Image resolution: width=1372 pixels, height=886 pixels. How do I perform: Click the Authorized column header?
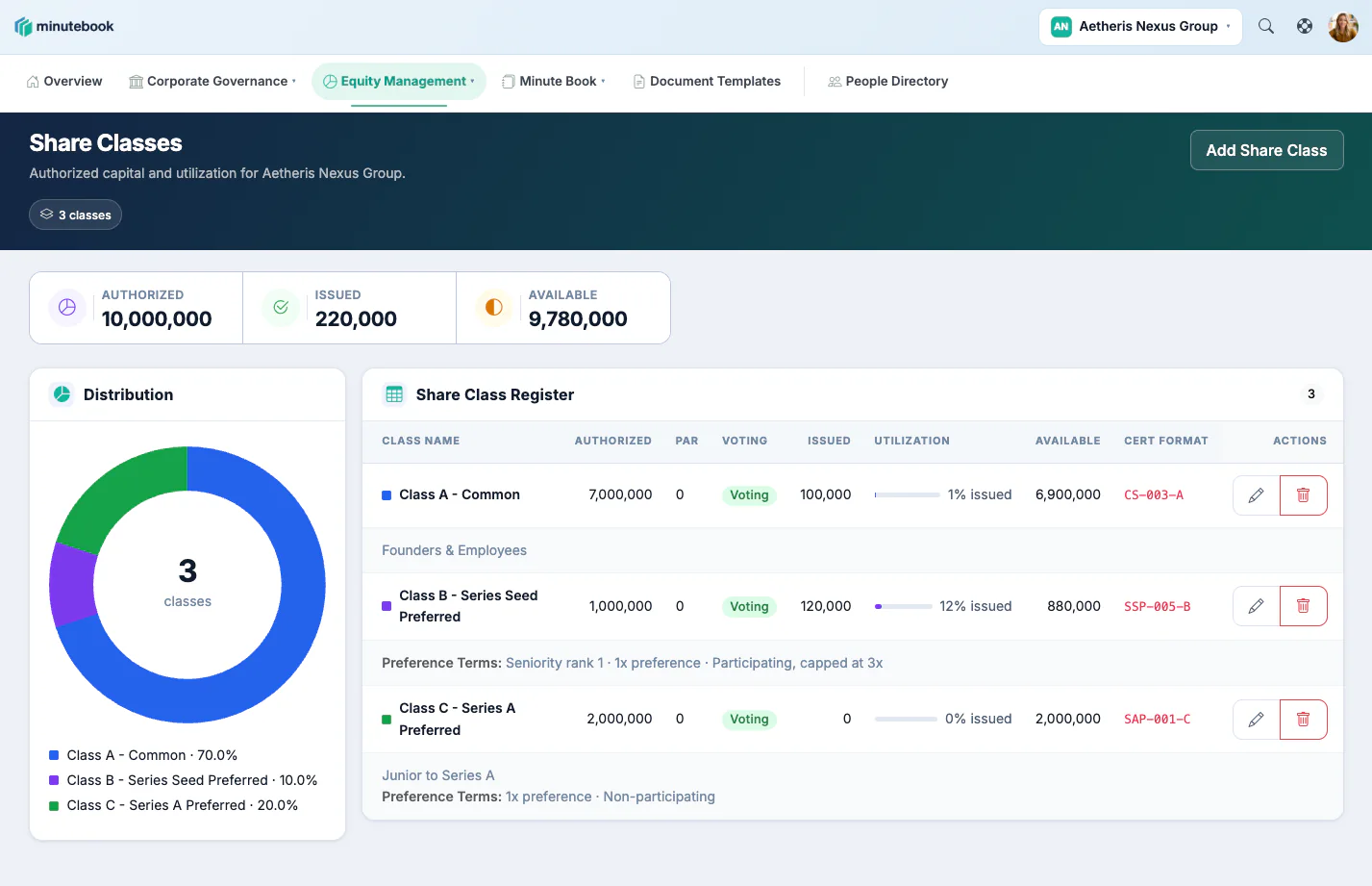click(x=613, y=442)
